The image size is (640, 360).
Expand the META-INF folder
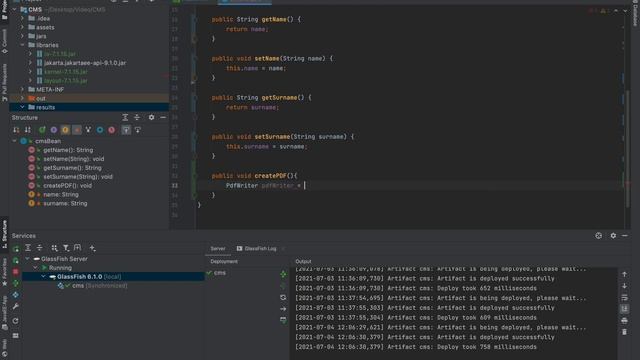(x=22, y=89)
